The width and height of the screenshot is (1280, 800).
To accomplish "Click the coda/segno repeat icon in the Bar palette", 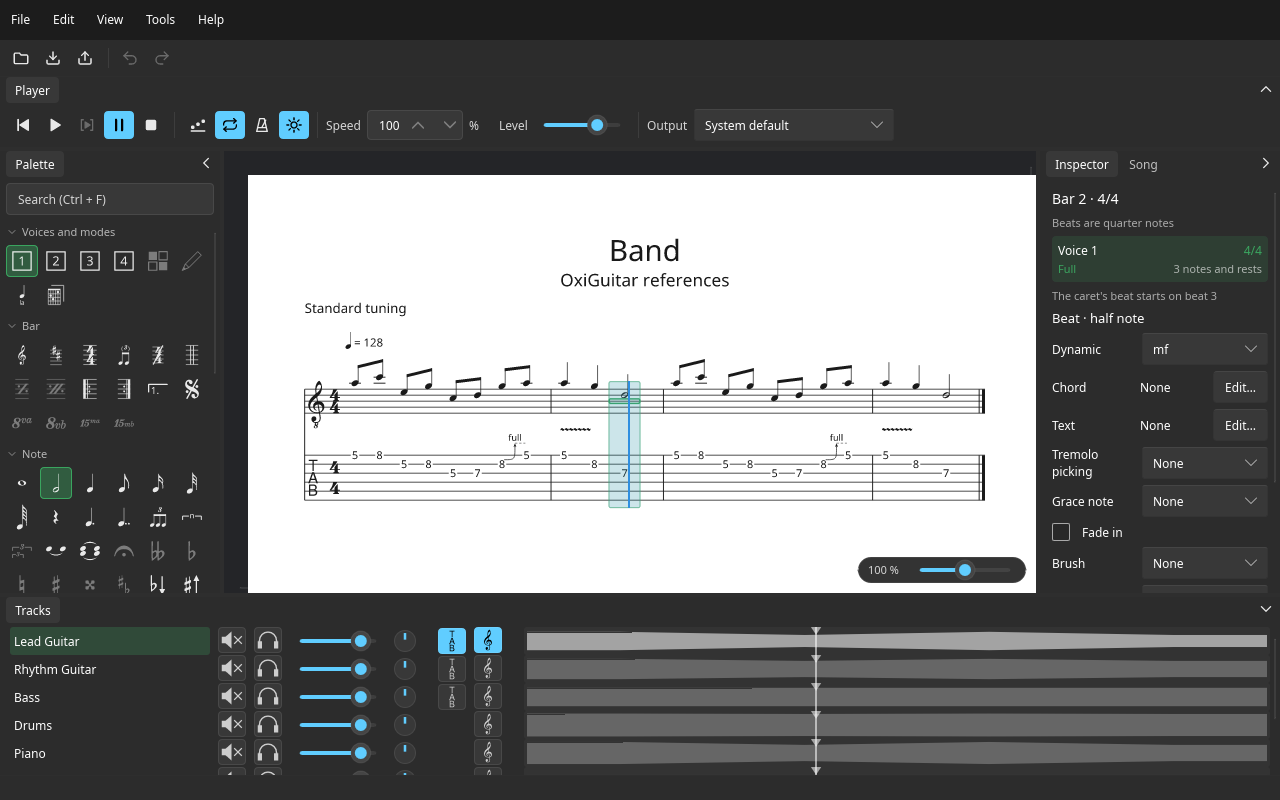I will coord(192,389).
